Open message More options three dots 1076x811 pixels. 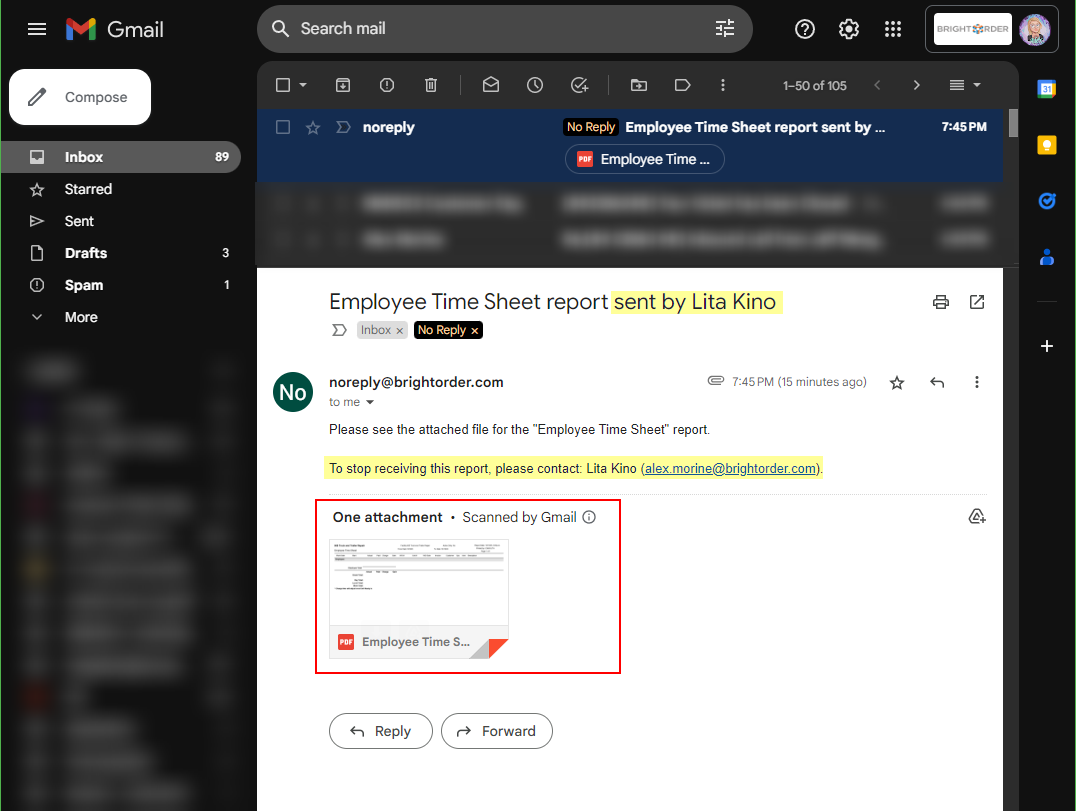976,382
